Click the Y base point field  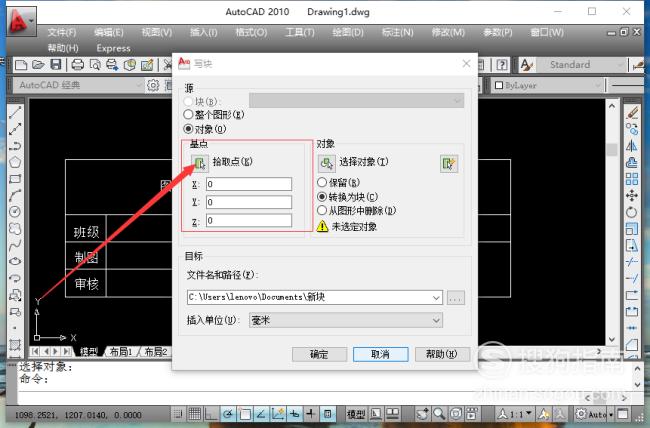tap(249, 202)
